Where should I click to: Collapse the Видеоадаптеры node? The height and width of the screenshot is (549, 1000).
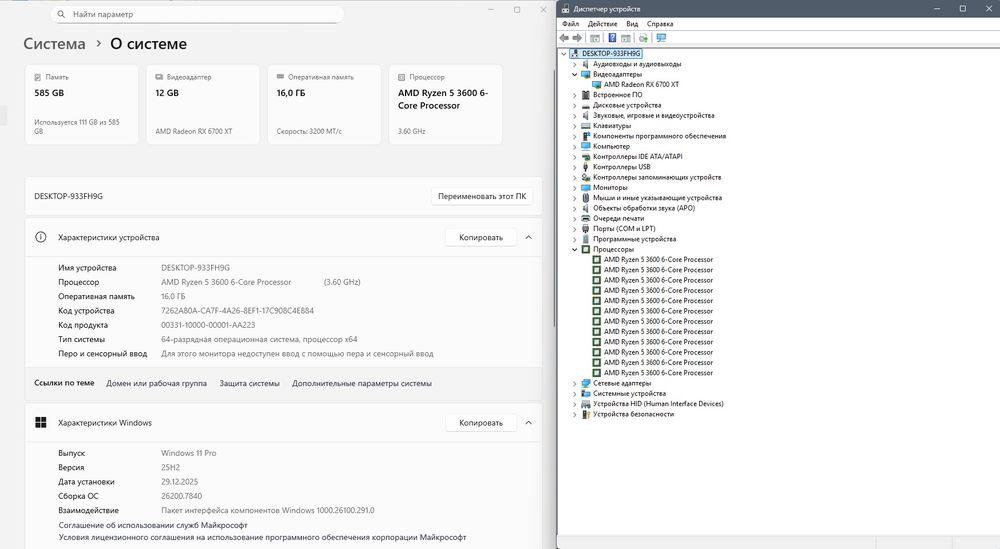(x=575, y=75)
